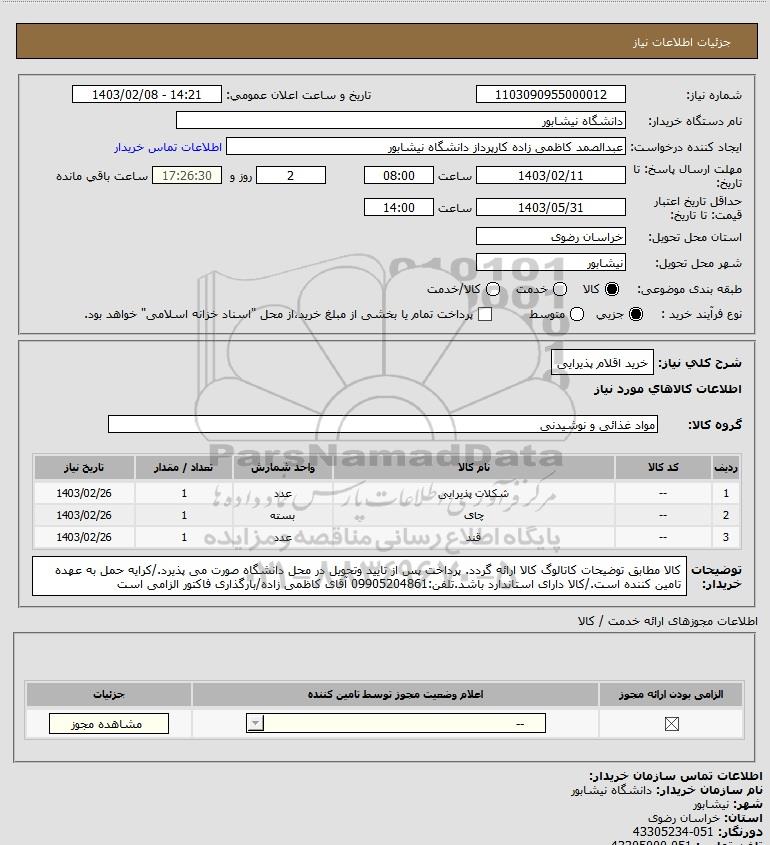770x845 pixels.
Task: Click the اطلاعات مجوزهای ارائه خدمت / کالا heading
Action: (x=668, y=621)
